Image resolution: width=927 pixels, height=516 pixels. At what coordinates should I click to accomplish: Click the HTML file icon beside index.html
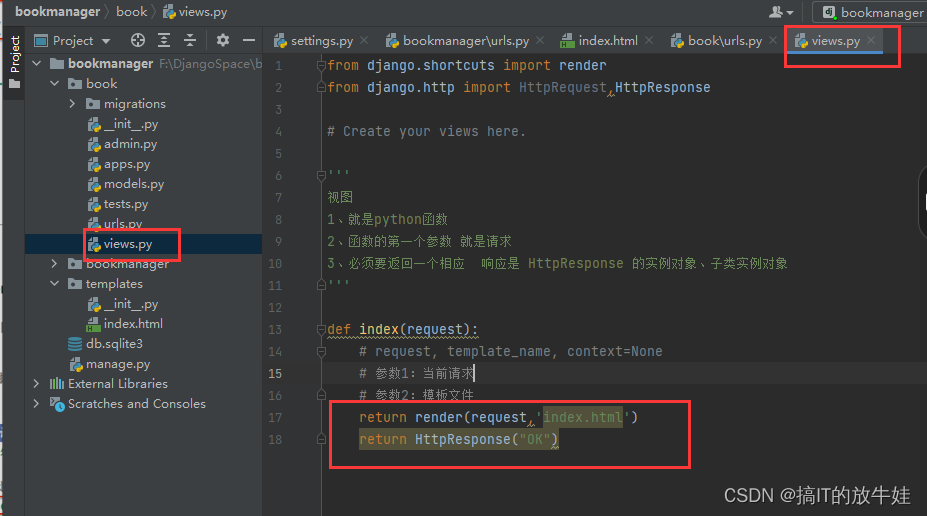tap(93, 324)
